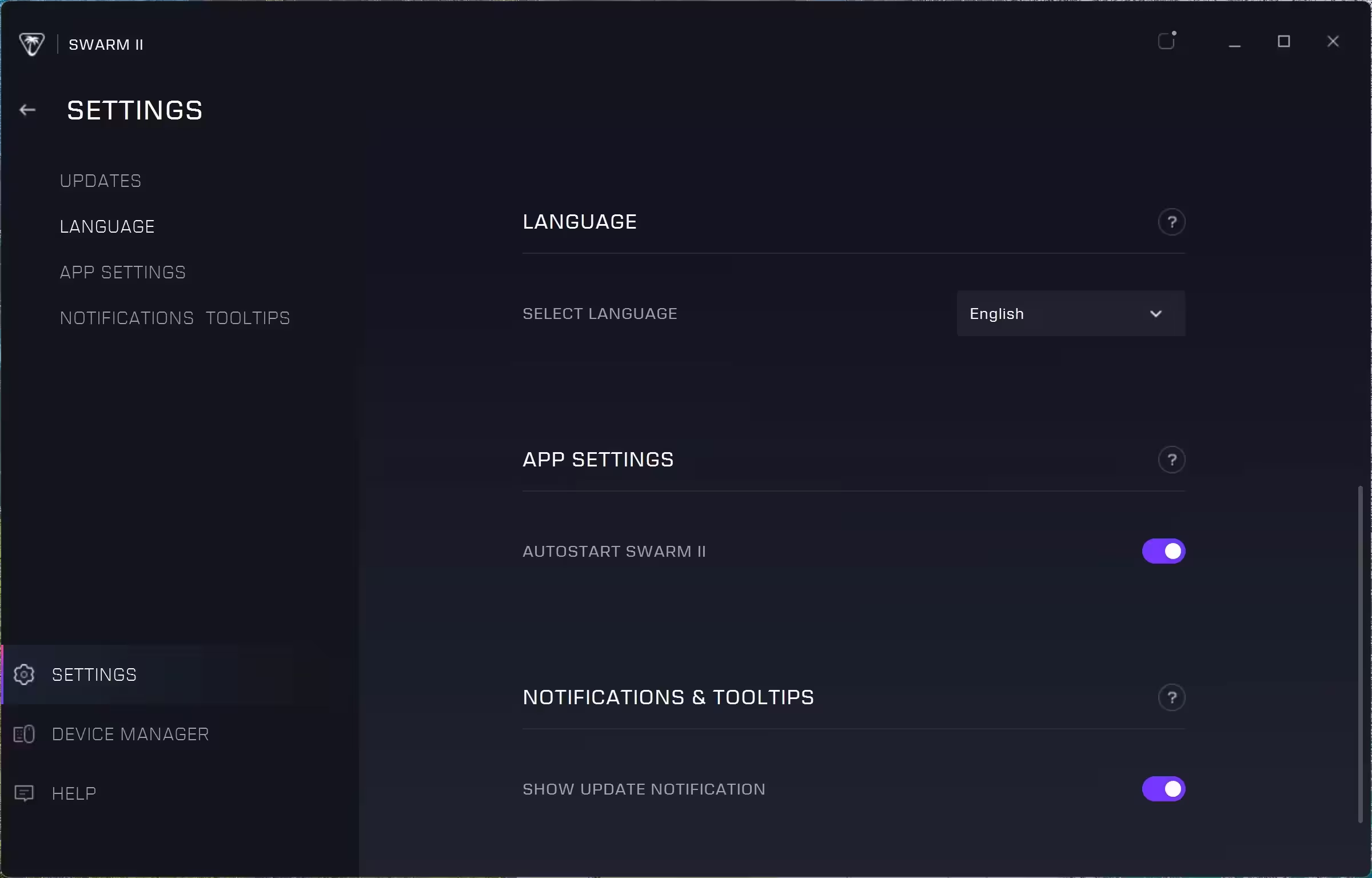This screenshot has height=878, width=1372.
Task: Open the Help page
Action: tap(74, 793)
